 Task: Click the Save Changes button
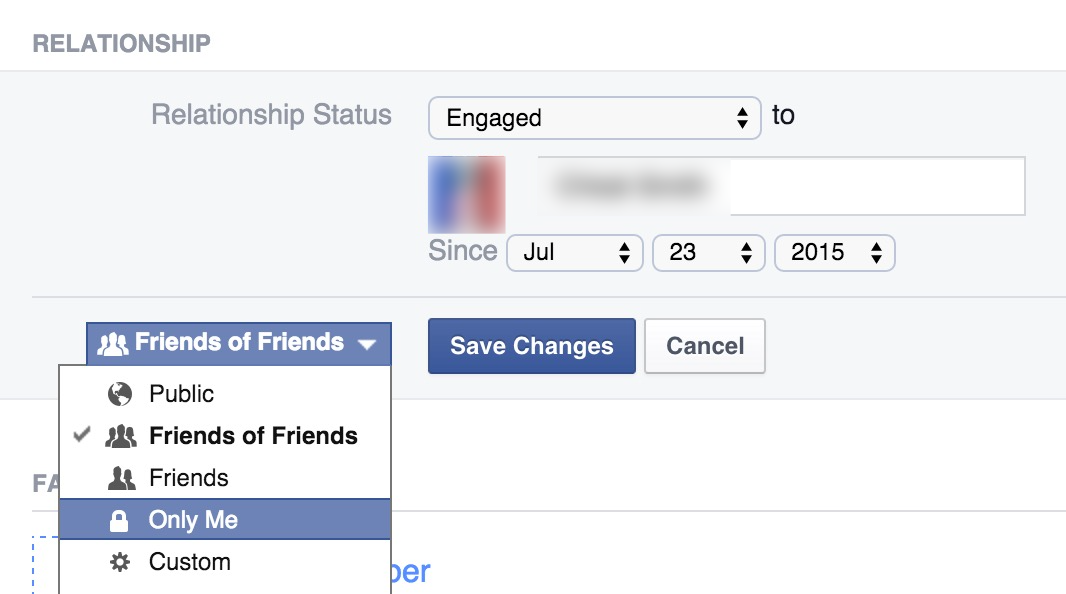coord(531,346)
